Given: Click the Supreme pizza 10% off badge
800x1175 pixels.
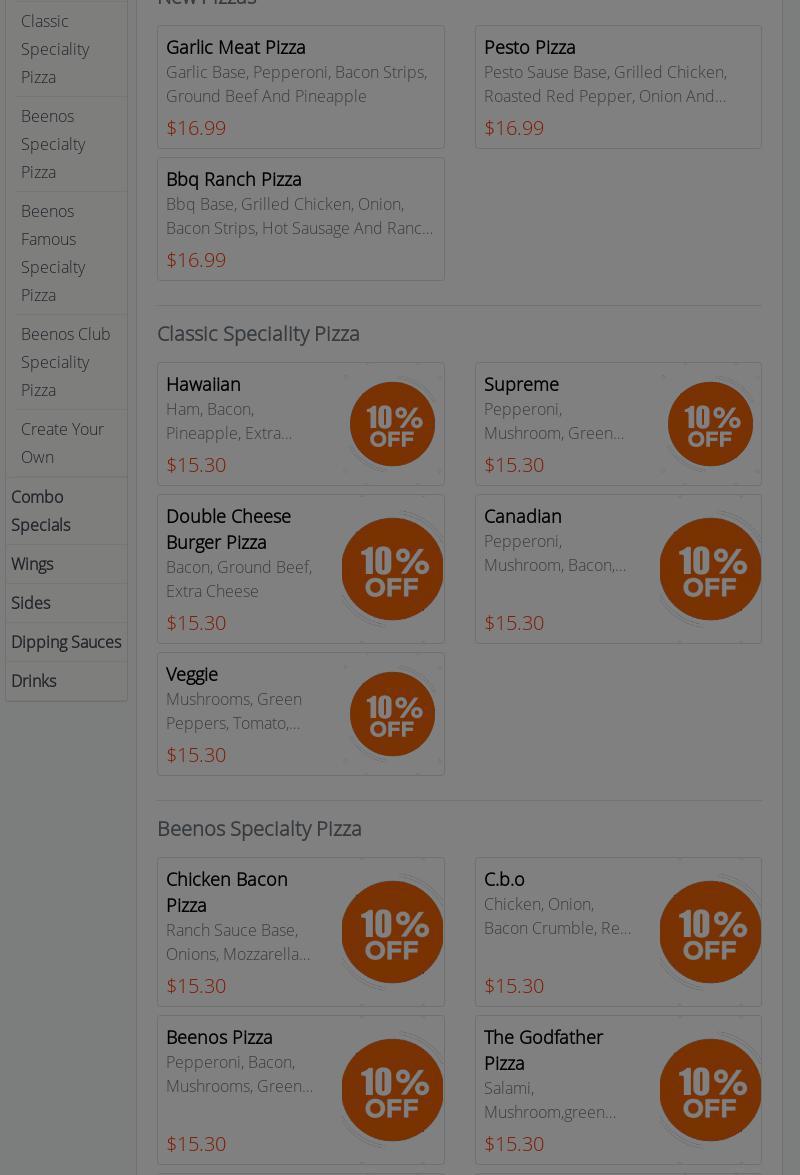Looking at the screenshot, I should click(710, 424).
